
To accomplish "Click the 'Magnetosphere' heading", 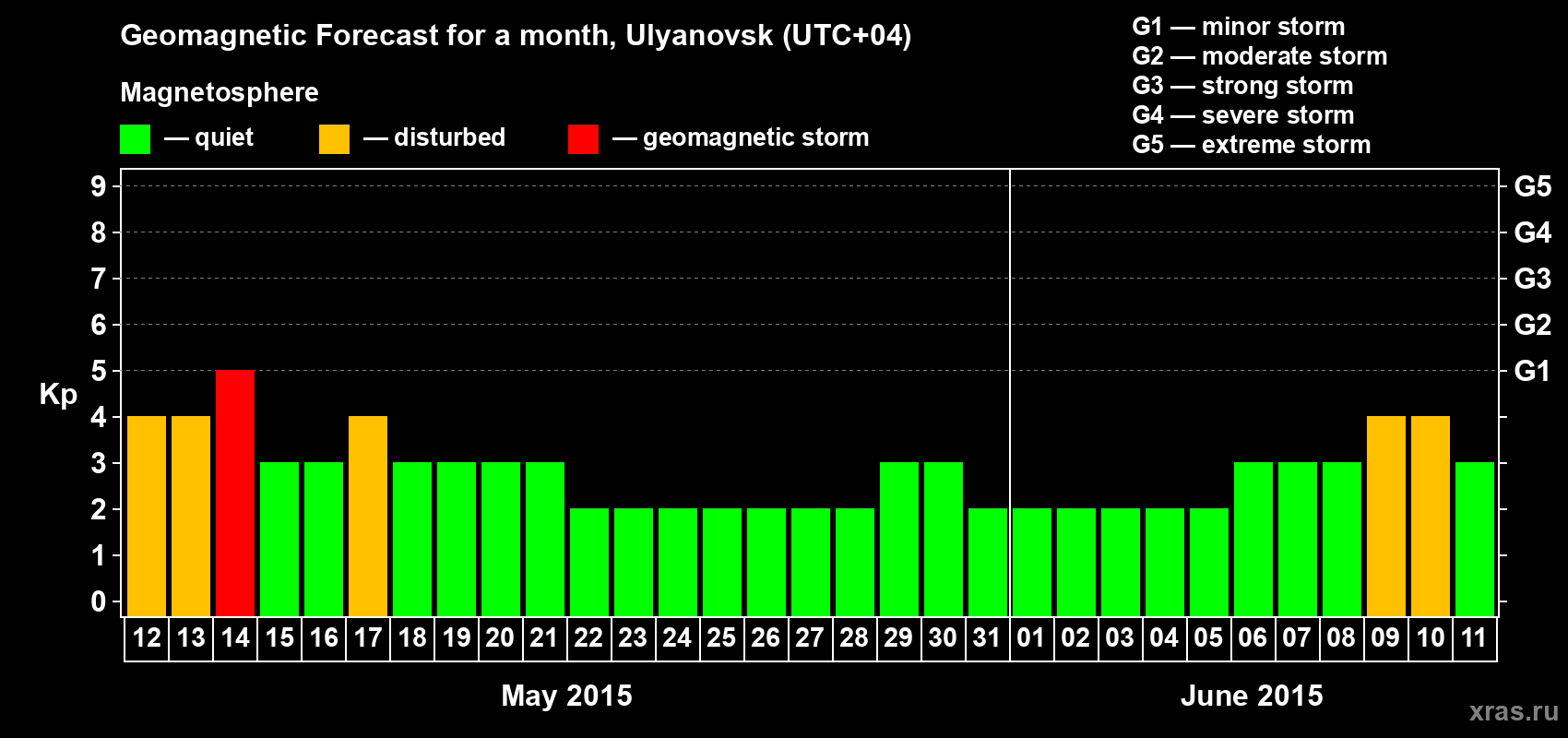I will 220,93.
